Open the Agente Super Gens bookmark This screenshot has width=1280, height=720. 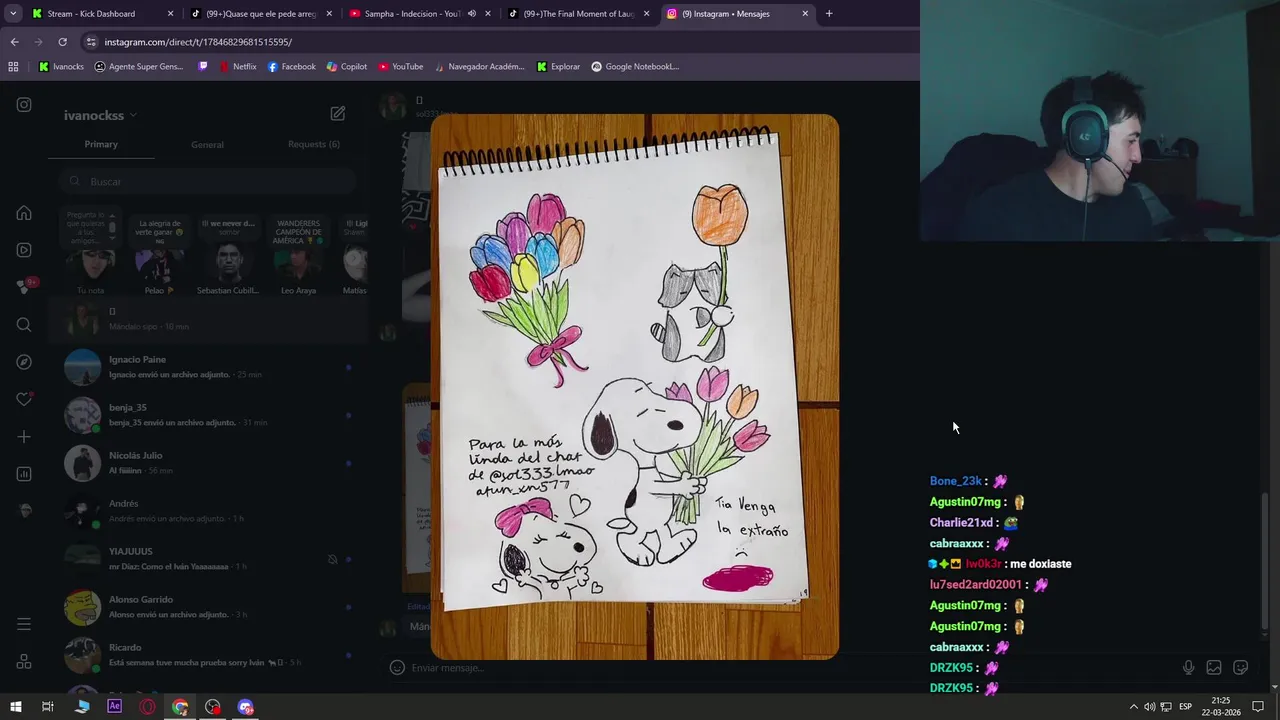139,67
